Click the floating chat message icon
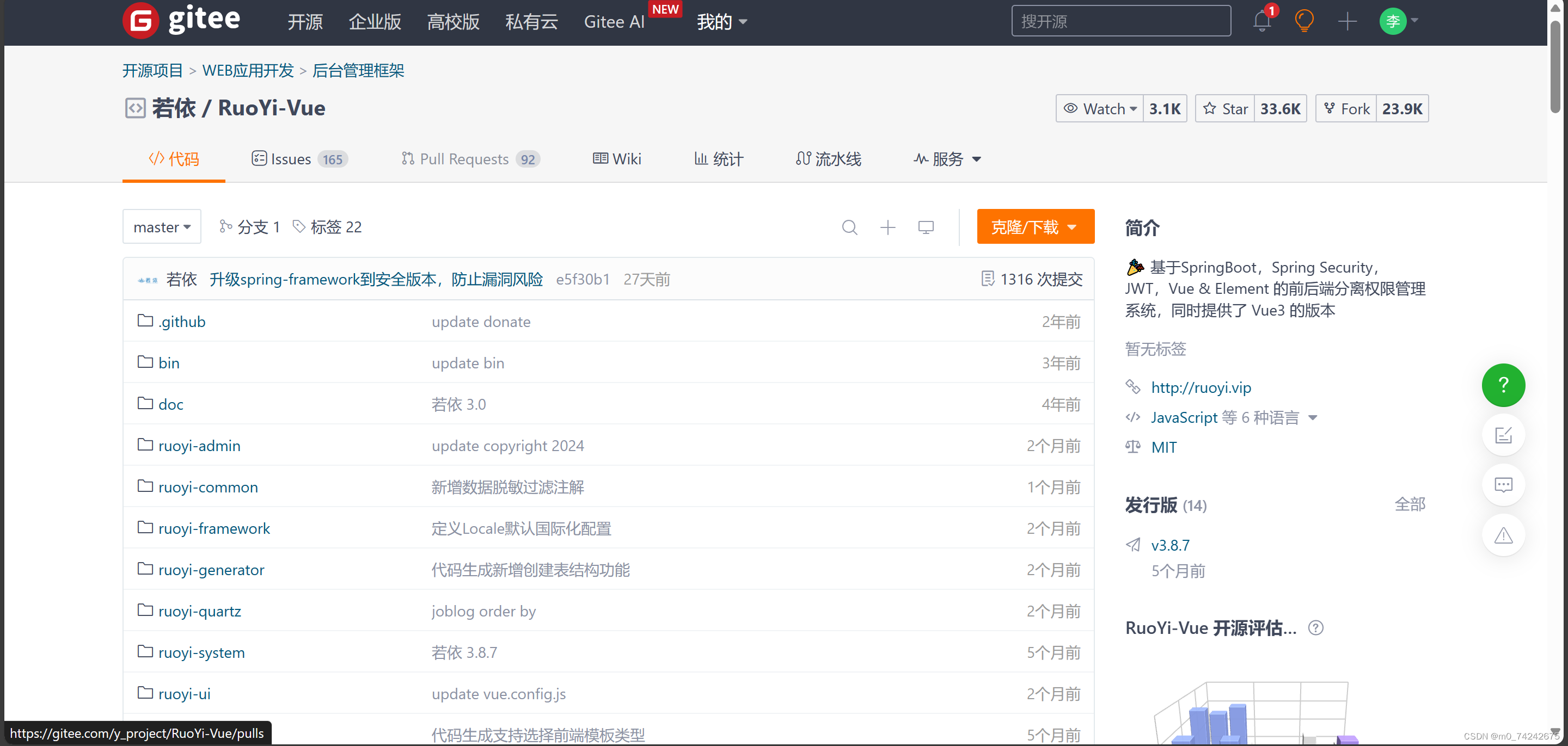The image size is (1568, 746). pyautogui.click(x=1503, y=485)
